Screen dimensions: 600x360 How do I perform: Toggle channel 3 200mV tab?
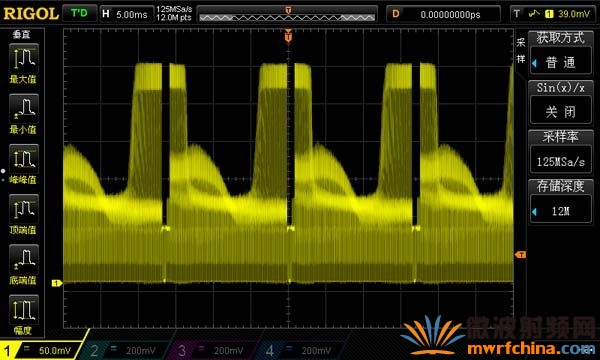click(215, 350)
